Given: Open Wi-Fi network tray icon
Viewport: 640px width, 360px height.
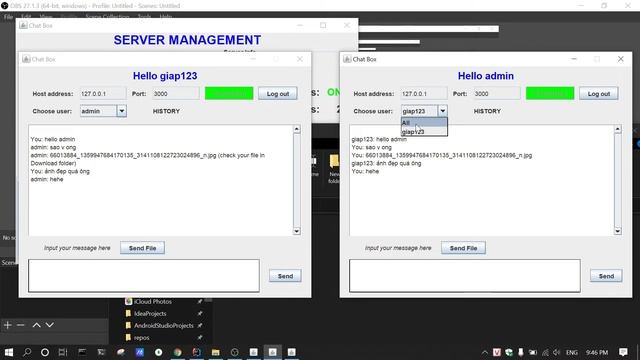Looking at the screenshot, I should coord(545,352).
